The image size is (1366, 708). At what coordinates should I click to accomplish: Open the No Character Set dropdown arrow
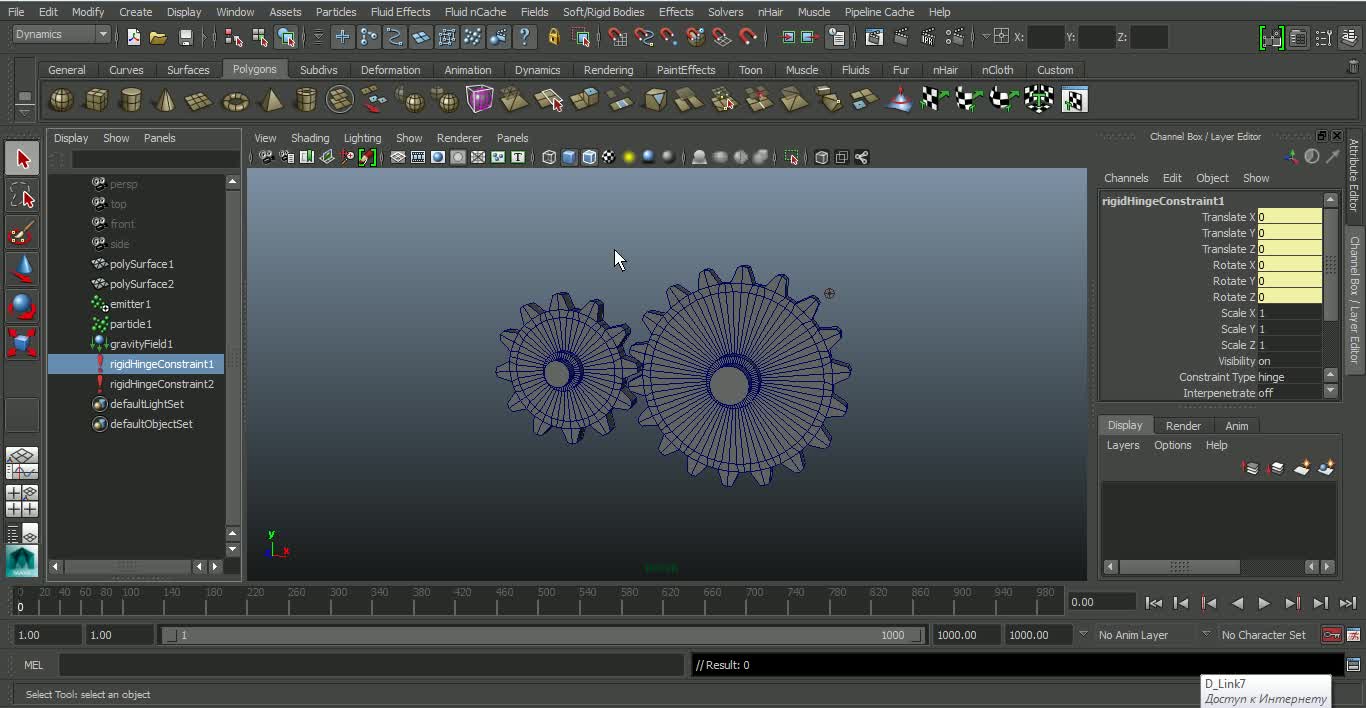pos(1206,634)
